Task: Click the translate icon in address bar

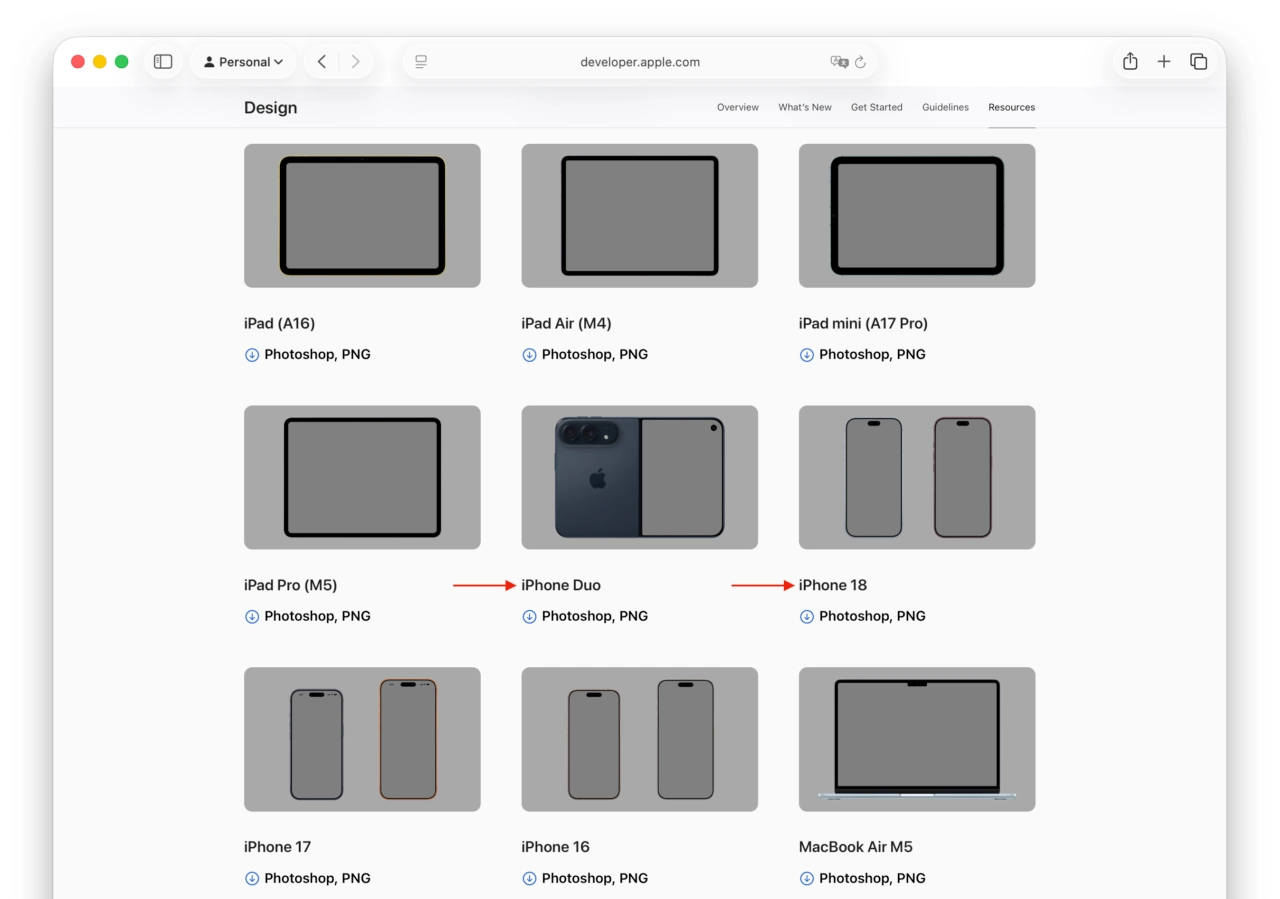Action: pyautogui.click(x=839, y=62)
